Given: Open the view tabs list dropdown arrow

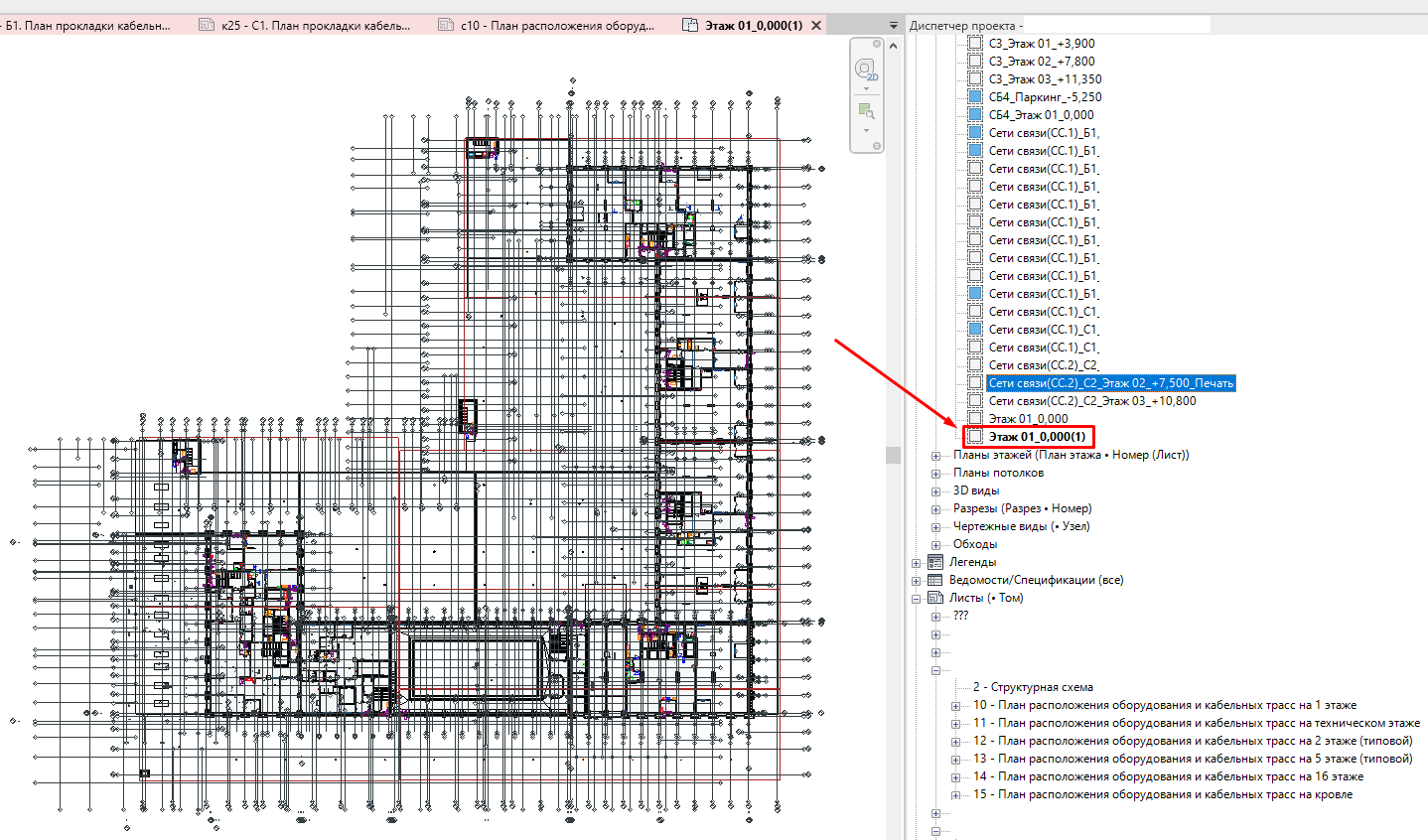Looking at the screenshot, I should click(893, 26).
